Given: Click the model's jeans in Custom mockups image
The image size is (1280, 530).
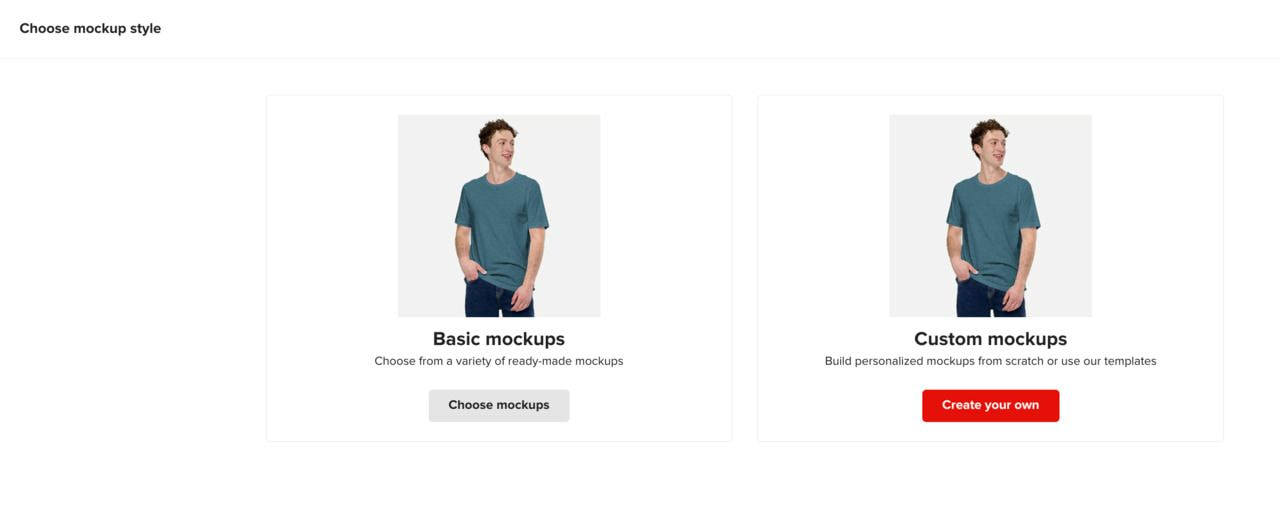Looking at the screenshot, I should (986, 300).
